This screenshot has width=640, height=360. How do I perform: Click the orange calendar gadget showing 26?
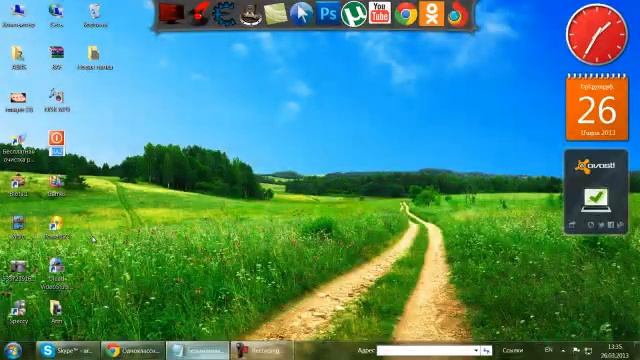597,107
